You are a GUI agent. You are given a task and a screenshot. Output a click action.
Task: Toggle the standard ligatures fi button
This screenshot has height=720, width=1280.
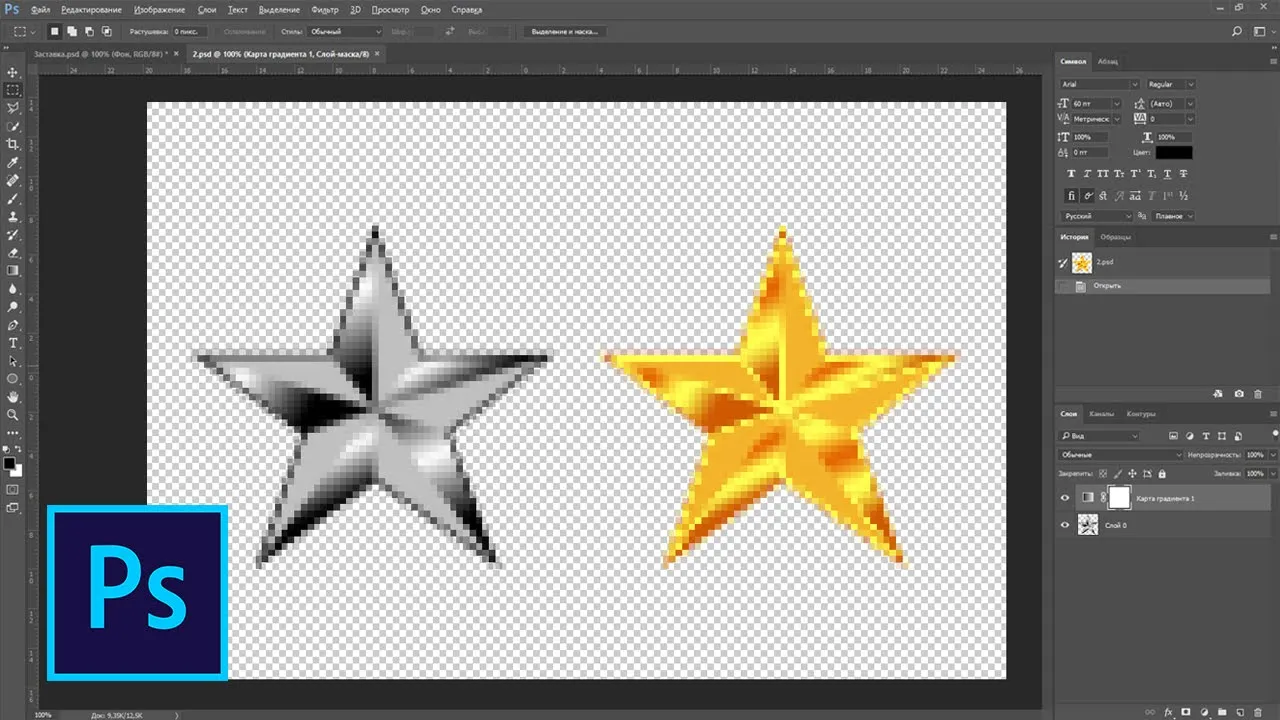coord(1070,195)
